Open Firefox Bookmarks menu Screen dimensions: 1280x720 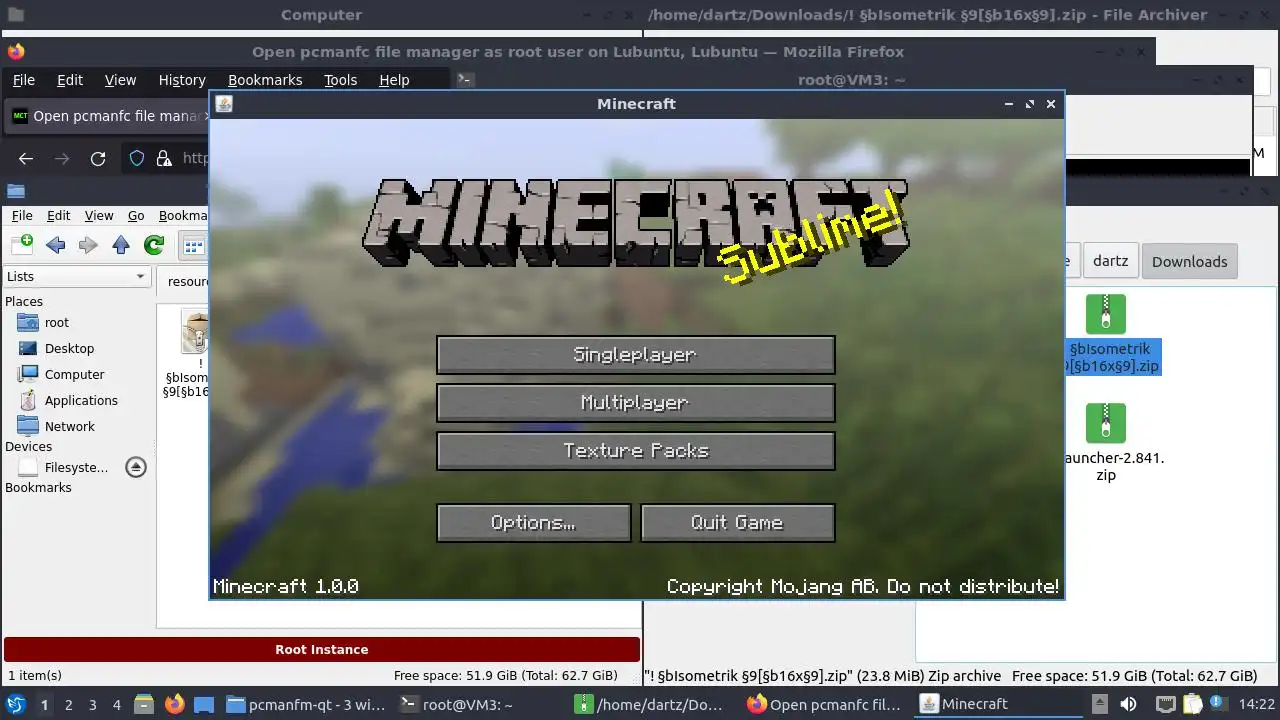pos(265,80)
